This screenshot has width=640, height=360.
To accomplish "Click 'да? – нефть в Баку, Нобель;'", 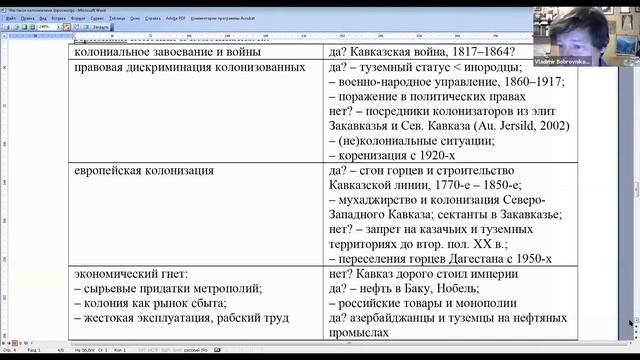I will (404, 288).
